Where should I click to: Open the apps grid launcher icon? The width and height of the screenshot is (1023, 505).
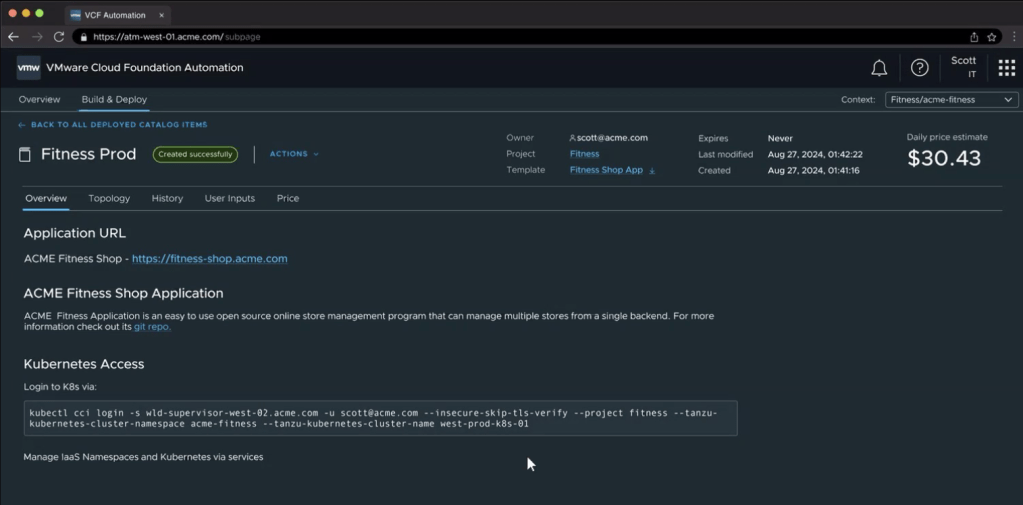pyautogui.click(x=1006, y=68)
